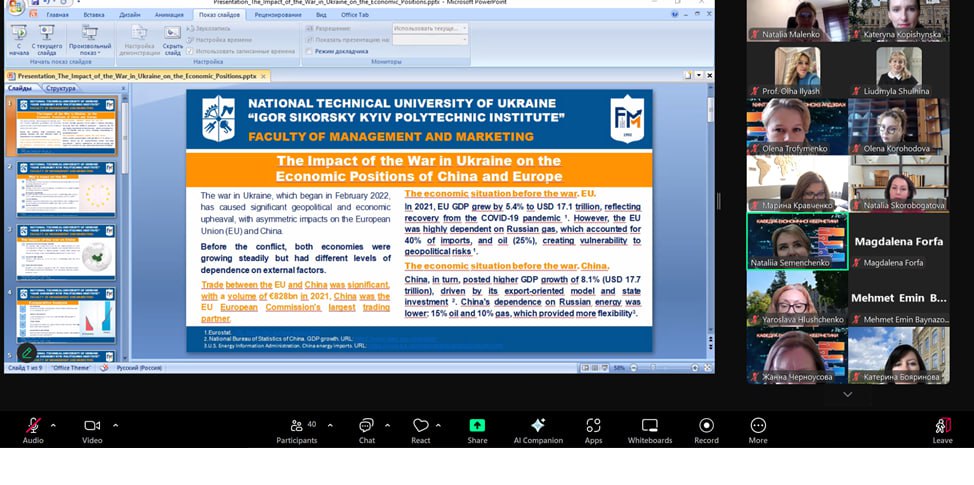
Task: Open the More options menu
Action: [x=758, y=430]
